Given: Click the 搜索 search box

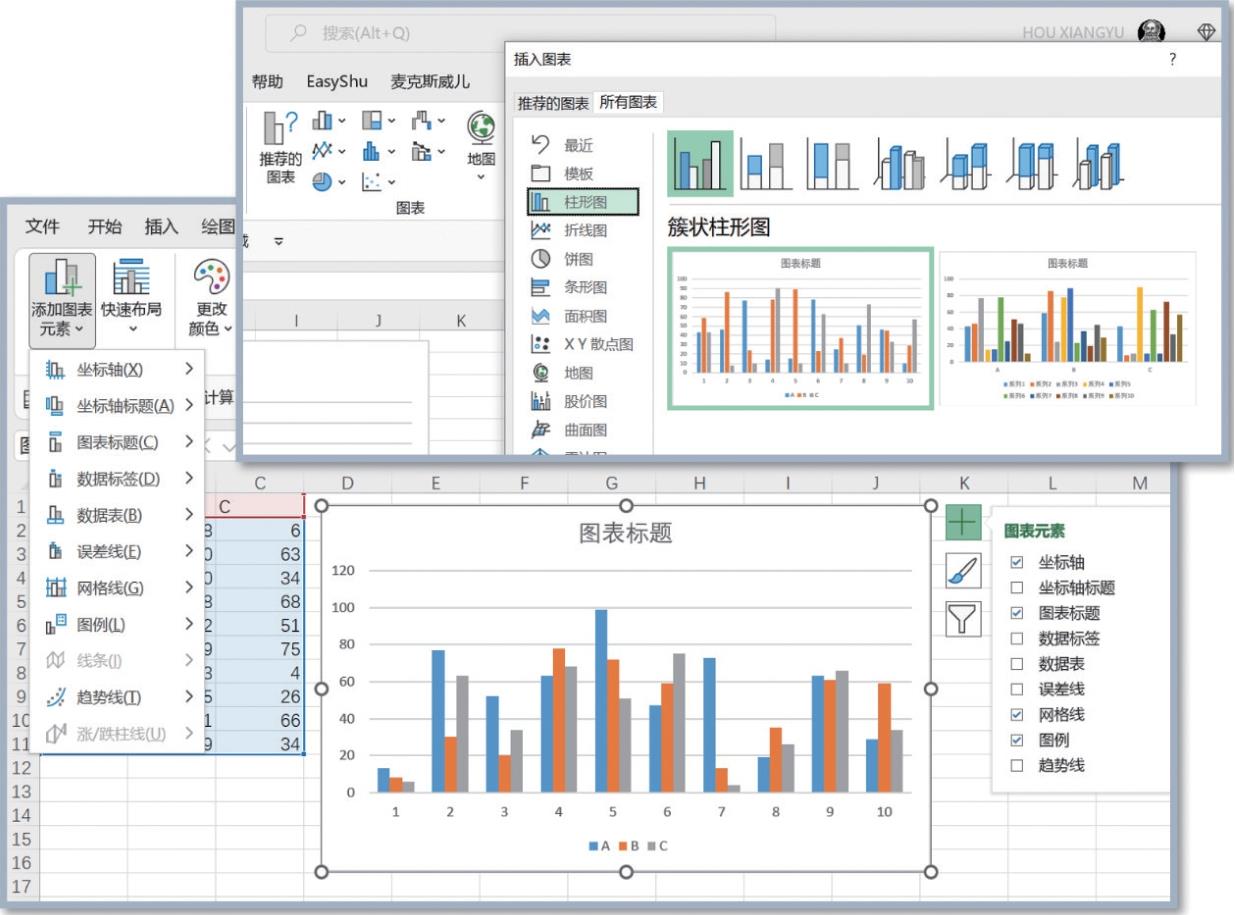Looking at the screenshot, I should point(520,34).
